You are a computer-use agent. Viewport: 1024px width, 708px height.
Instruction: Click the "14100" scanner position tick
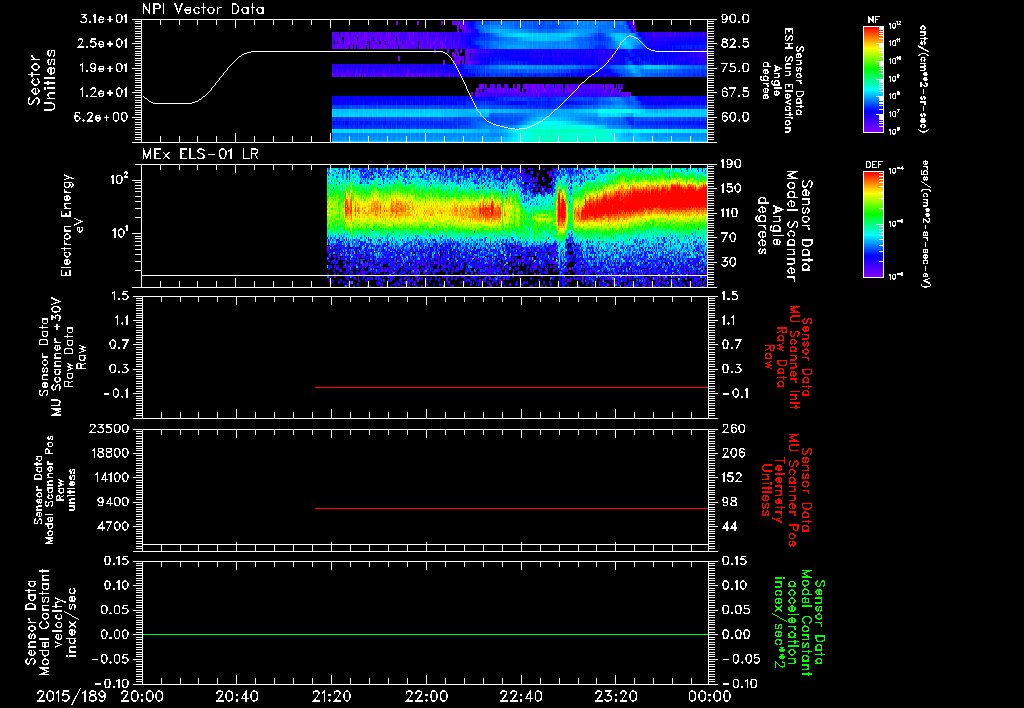109,477
